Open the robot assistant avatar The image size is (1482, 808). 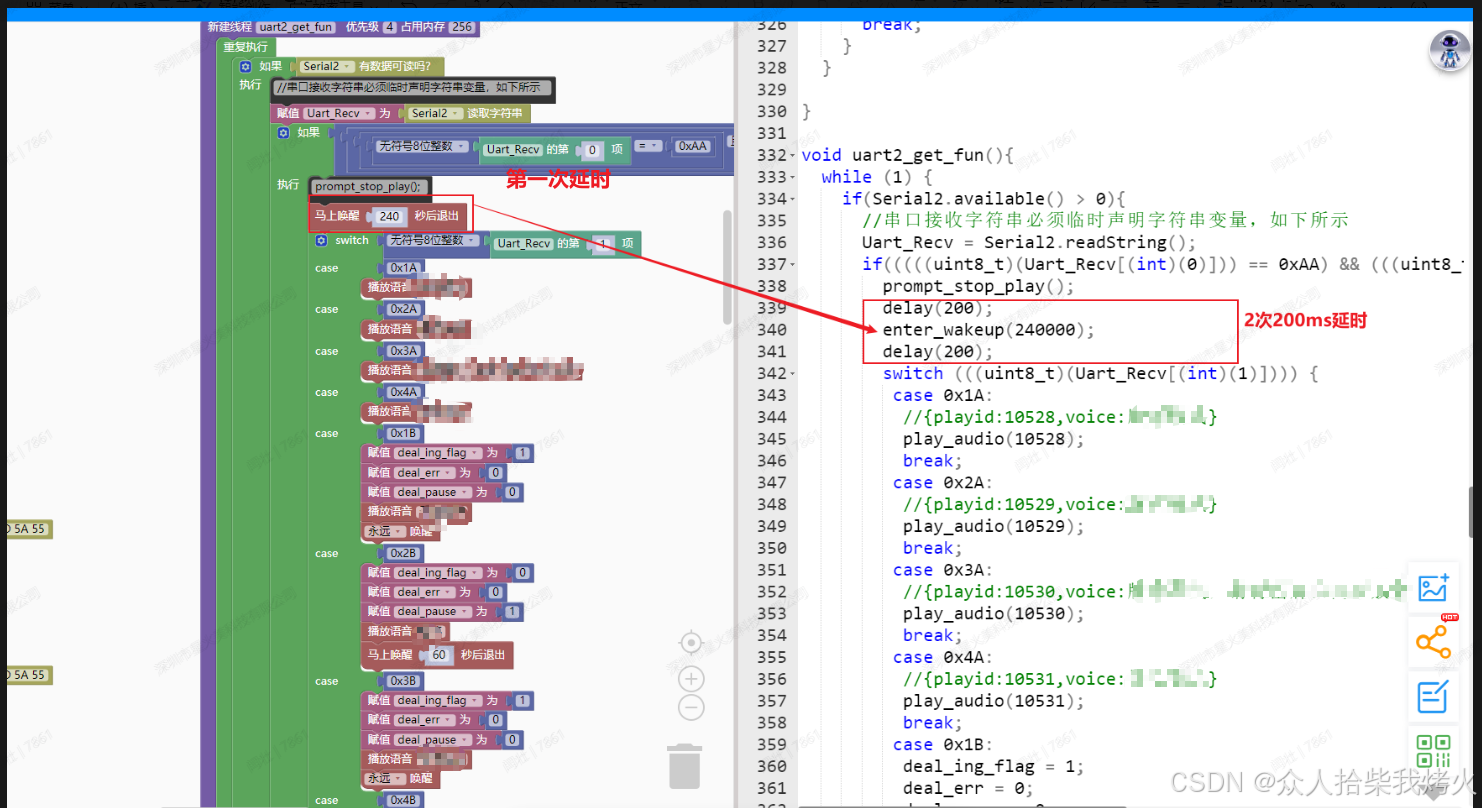[1449, 51]
